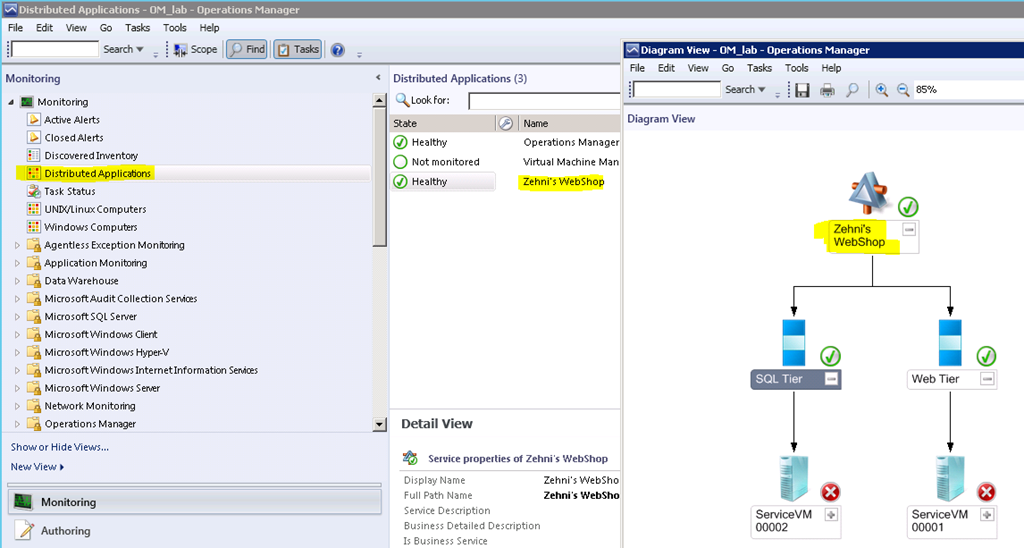The height and width of the screenshot is (548, 1024).
Task: Toggle the Find button in main toolbar
Action: click(x=247, y=49)
